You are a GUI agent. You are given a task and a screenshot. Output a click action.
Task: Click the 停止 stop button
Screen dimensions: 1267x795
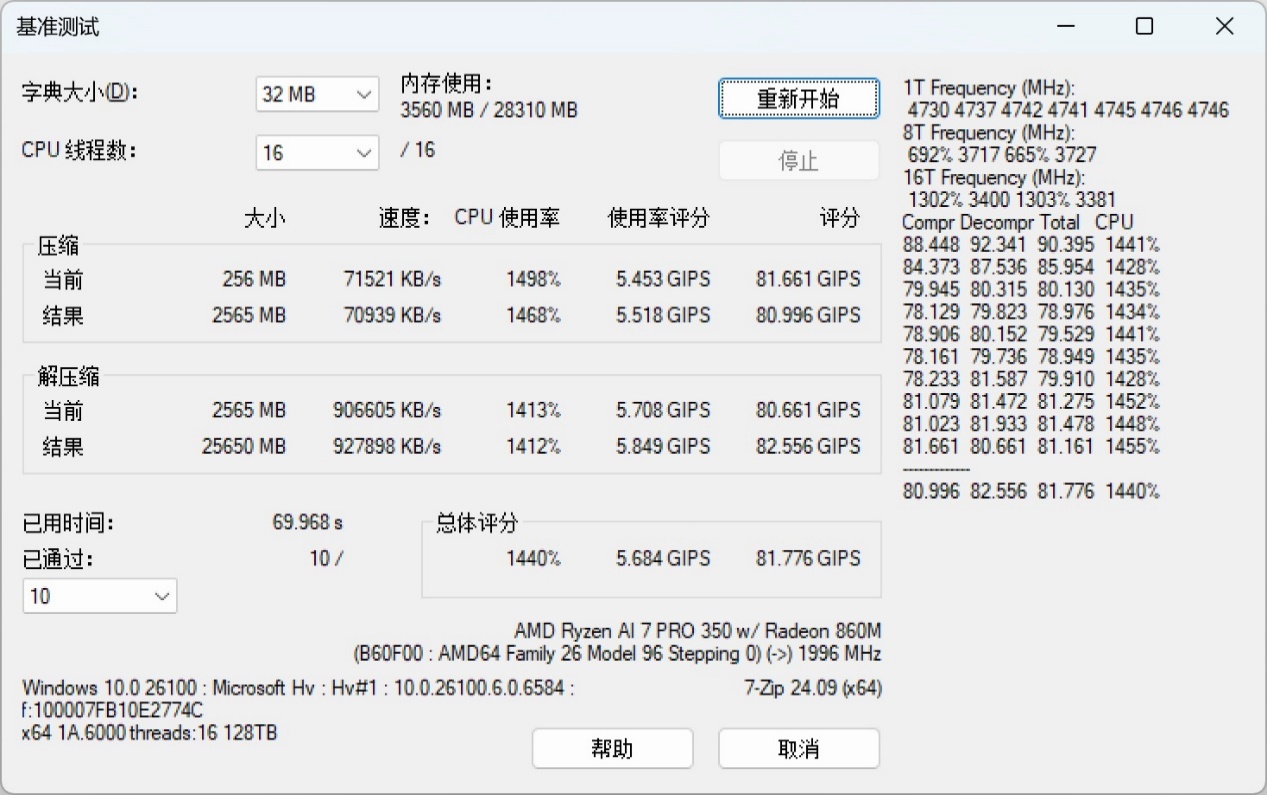click(x=798, y=160)
